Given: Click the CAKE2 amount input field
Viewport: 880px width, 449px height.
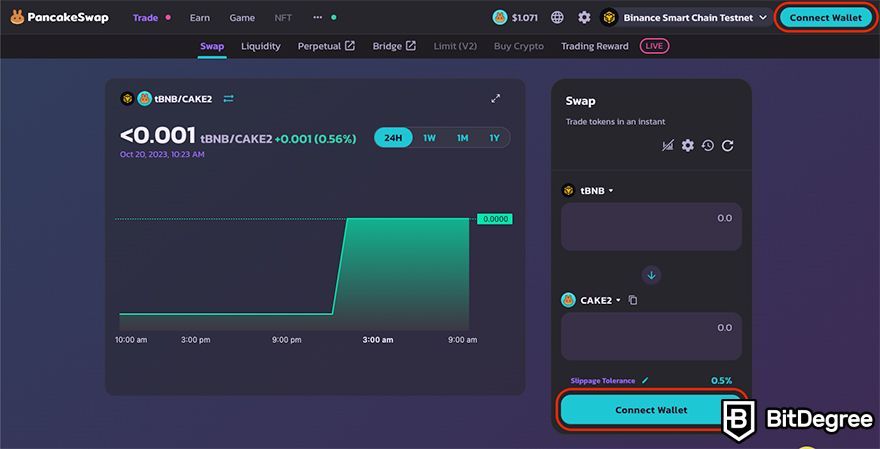Looking at the screenshot, I should (x=651, y=336).
